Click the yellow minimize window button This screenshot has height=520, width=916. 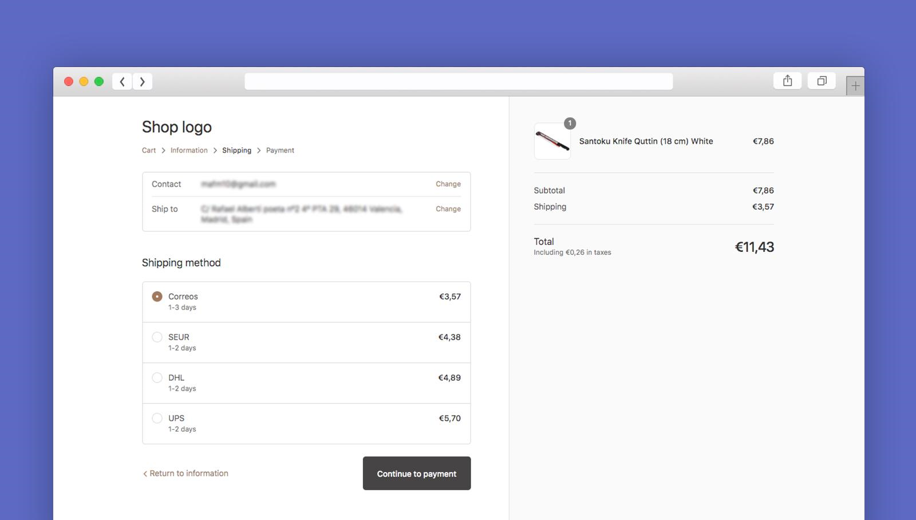(x=84, y=82)
